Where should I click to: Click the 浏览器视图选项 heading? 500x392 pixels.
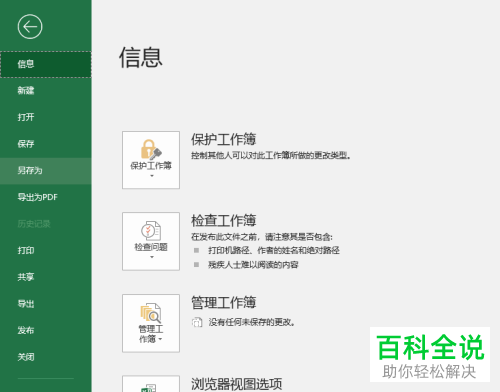click(236, 384)
